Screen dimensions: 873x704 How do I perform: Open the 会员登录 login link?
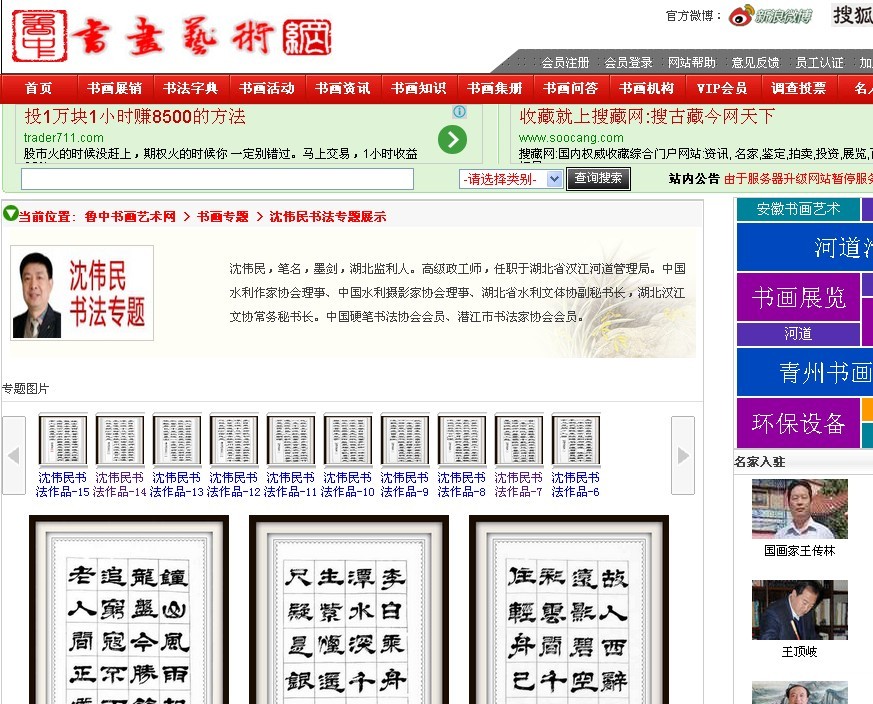coord(628,62)
